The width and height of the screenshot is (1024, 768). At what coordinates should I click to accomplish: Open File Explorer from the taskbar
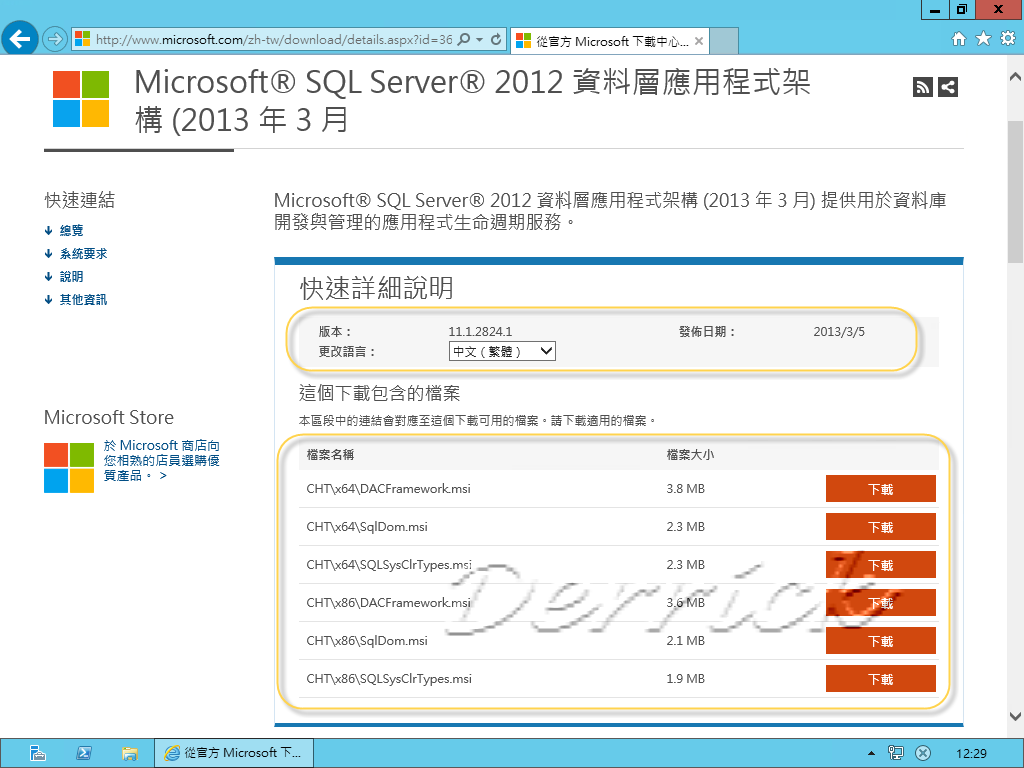coord(130,752)
